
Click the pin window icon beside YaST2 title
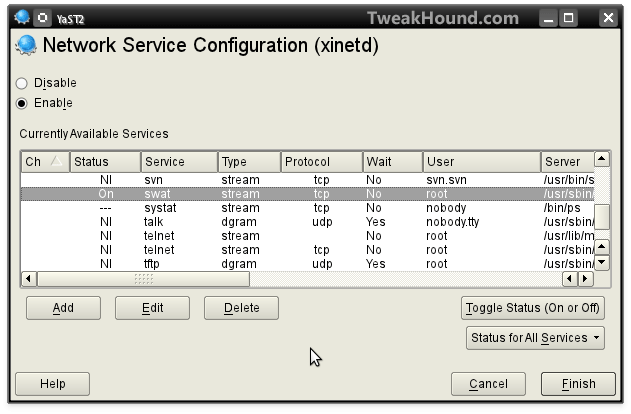click(x=42, y=18)
